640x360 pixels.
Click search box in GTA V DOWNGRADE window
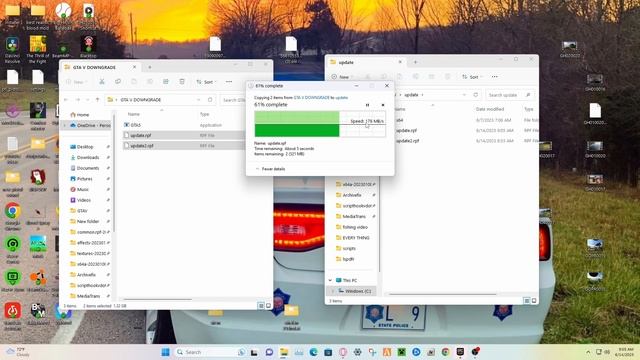tap(233, 100)
